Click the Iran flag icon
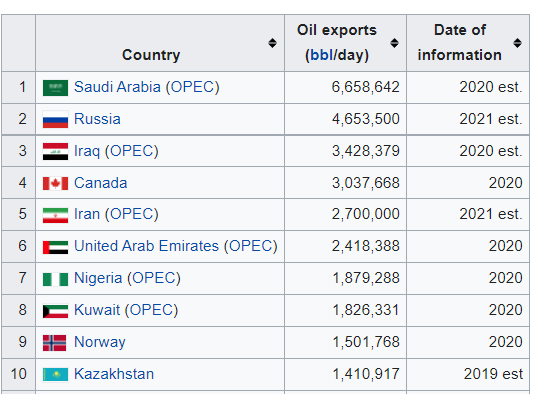This screenshot has width=535, height=394. [x=55, y=215]
